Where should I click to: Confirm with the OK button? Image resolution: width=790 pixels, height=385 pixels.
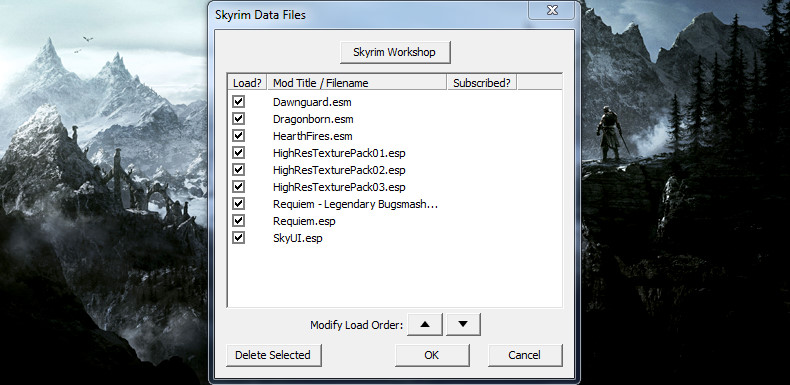432,355
